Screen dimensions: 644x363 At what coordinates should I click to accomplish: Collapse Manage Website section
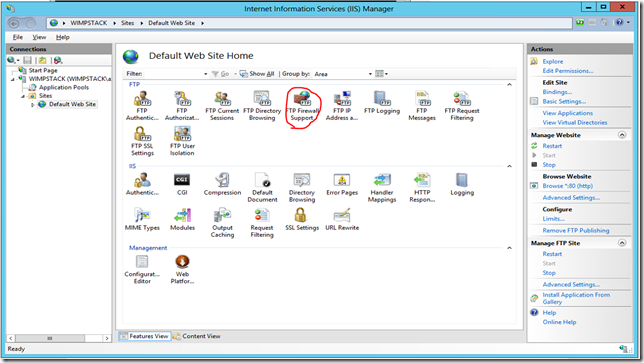pos(622,135)
